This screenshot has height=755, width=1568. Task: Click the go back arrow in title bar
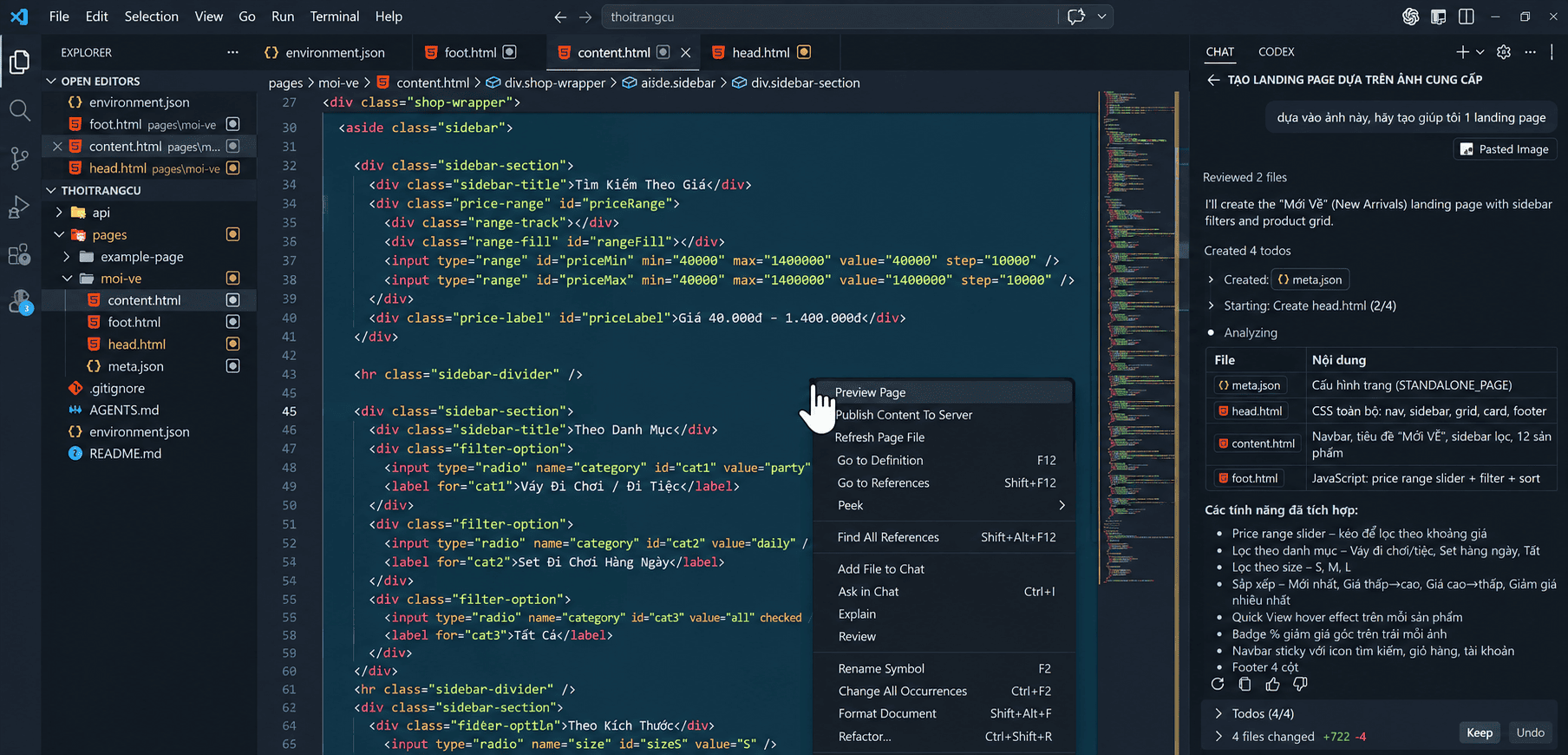click(x=560, y=16)
